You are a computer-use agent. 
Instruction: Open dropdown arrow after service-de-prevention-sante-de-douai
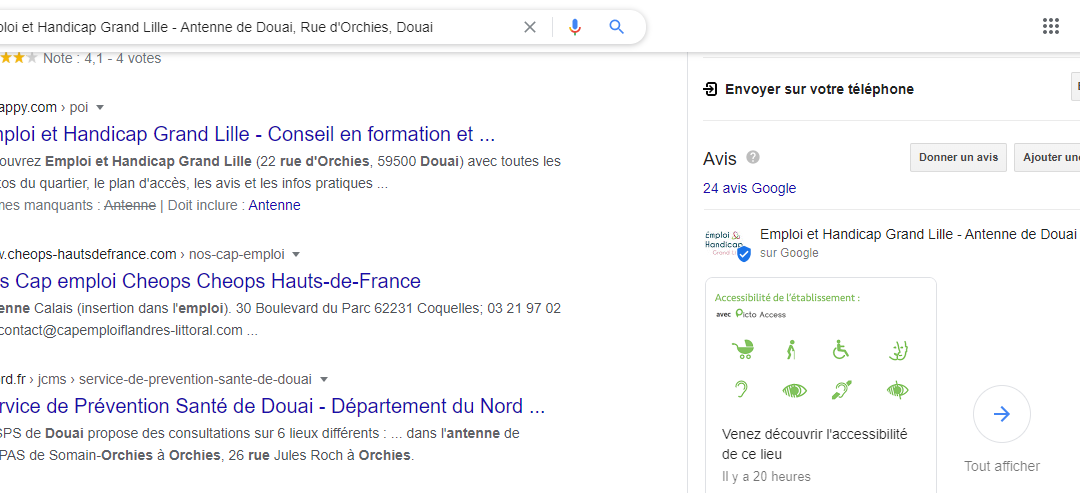(324, 379)
